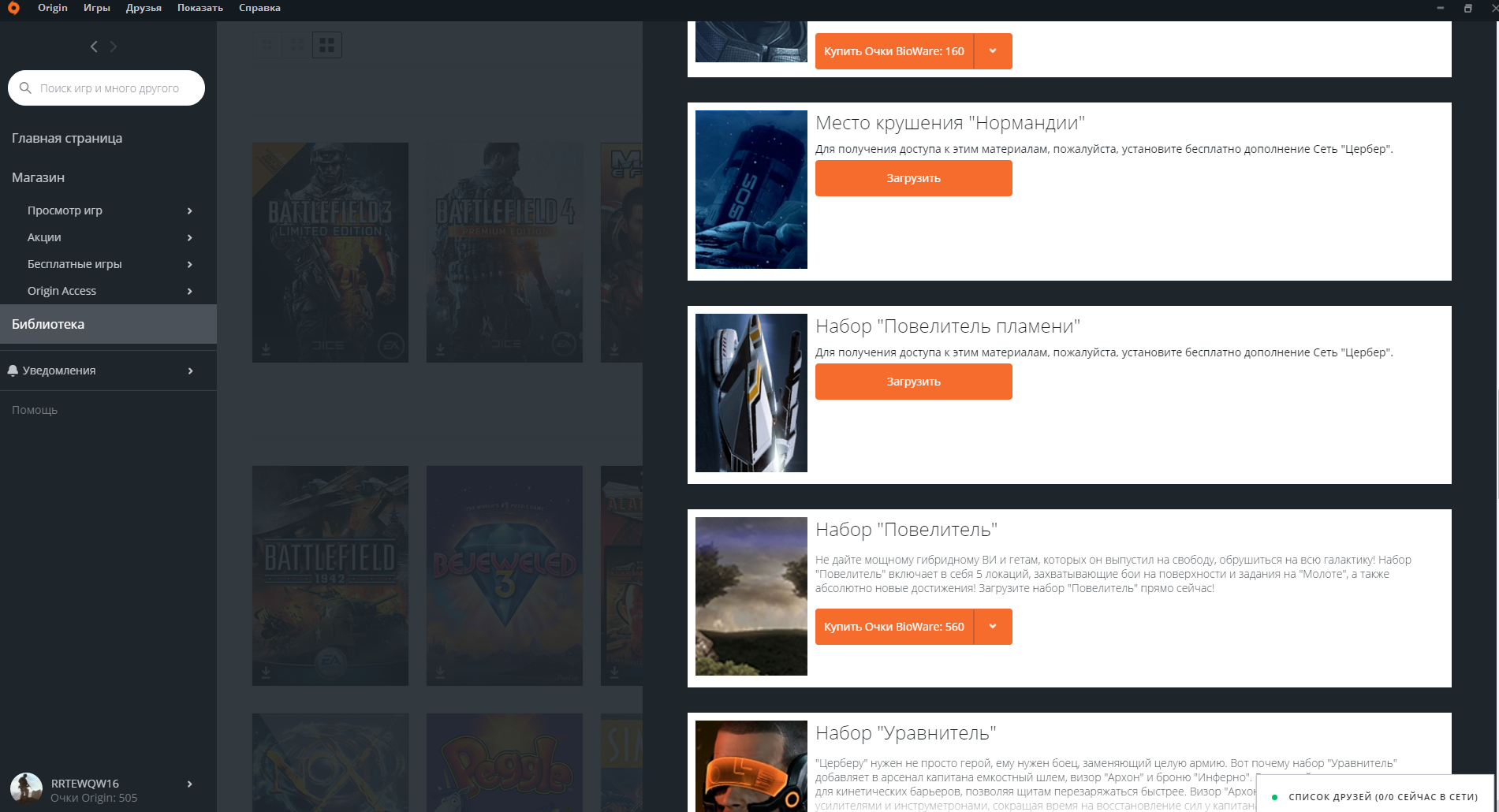Click the Бесплатные игры sidebar item
1499x812 pixels.
tap(75, 264)
